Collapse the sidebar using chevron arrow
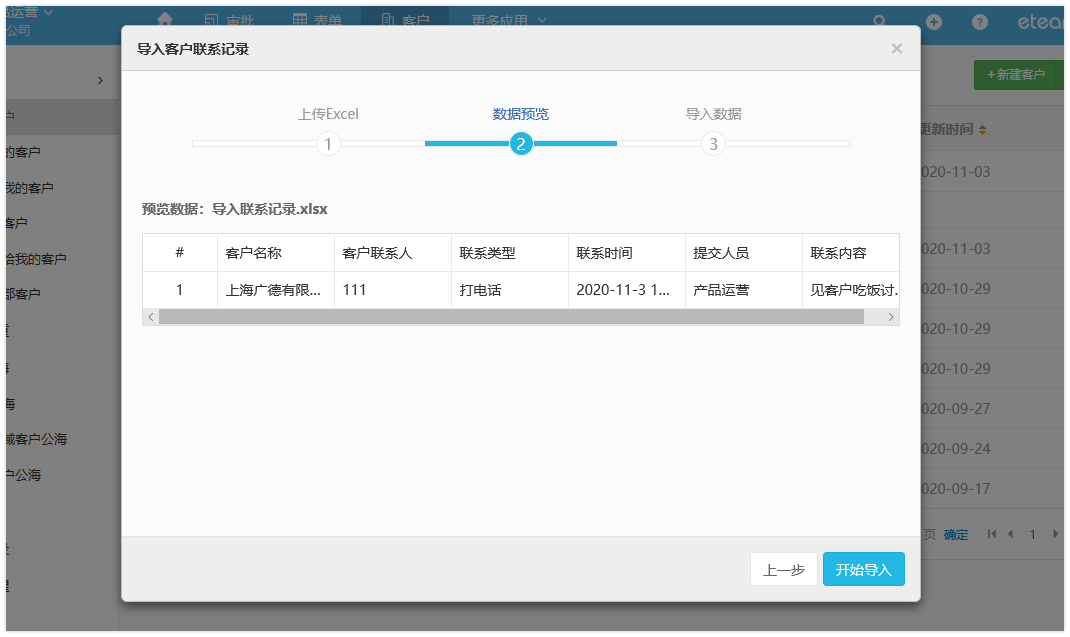The image size is (1070, 637). [100, 80]
